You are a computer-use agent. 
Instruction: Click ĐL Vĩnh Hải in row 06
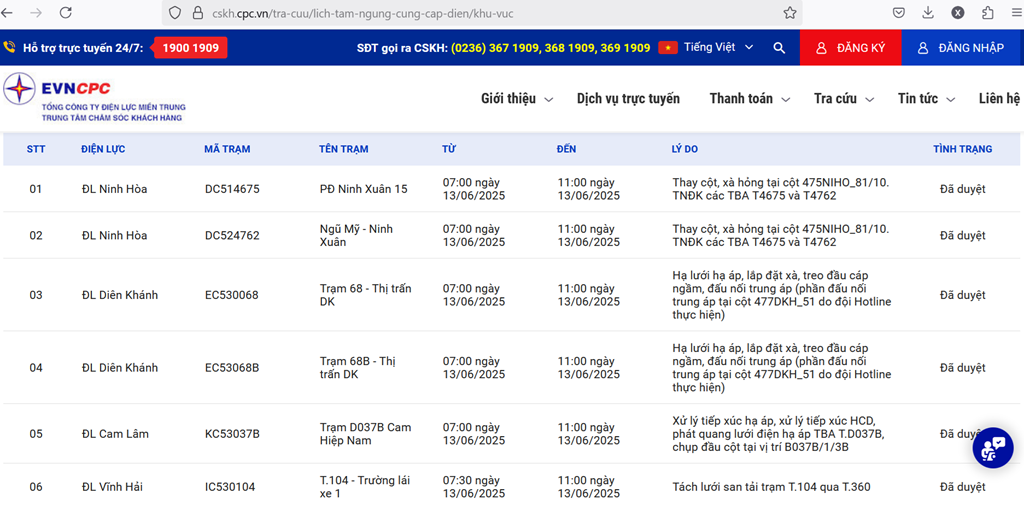[112, 487]
